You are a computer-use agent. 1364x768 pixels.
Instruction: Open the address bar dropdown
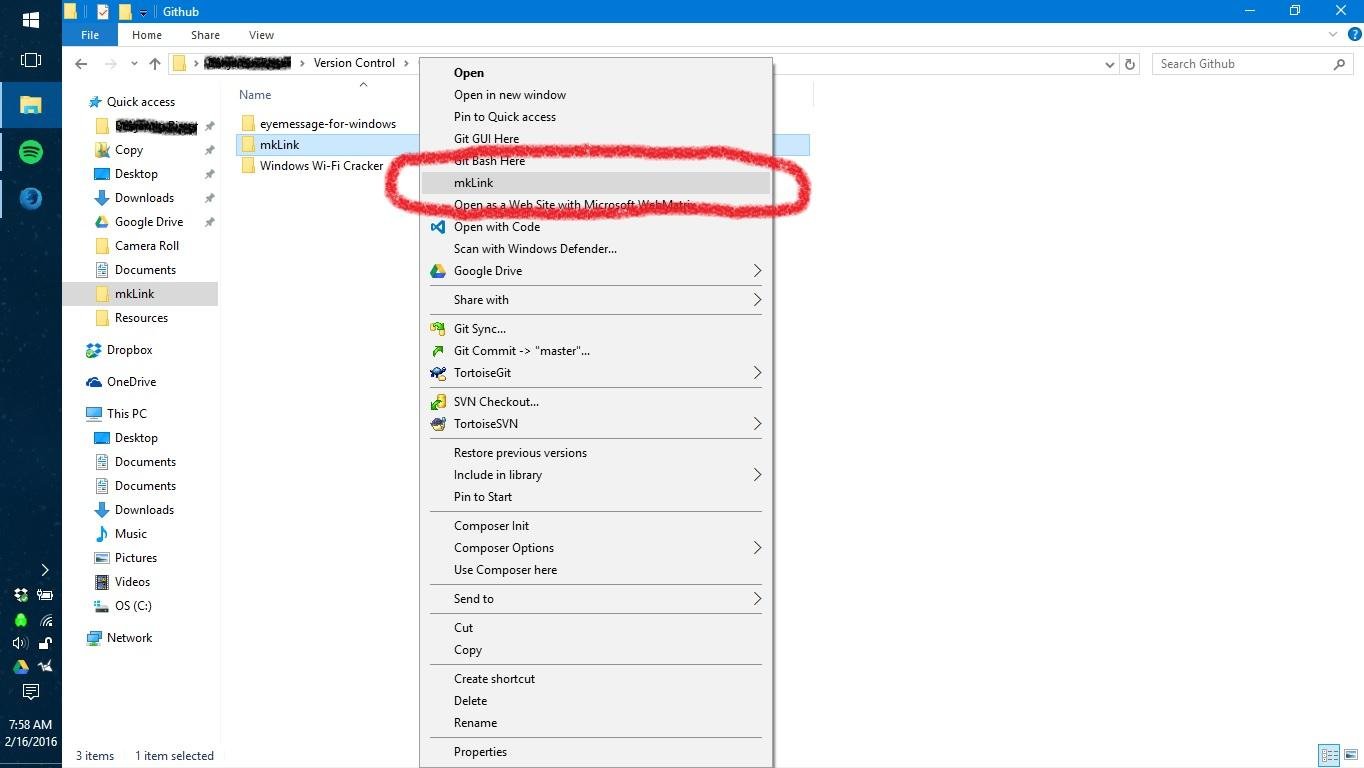pyautogui.click(x=1109, y=63)
